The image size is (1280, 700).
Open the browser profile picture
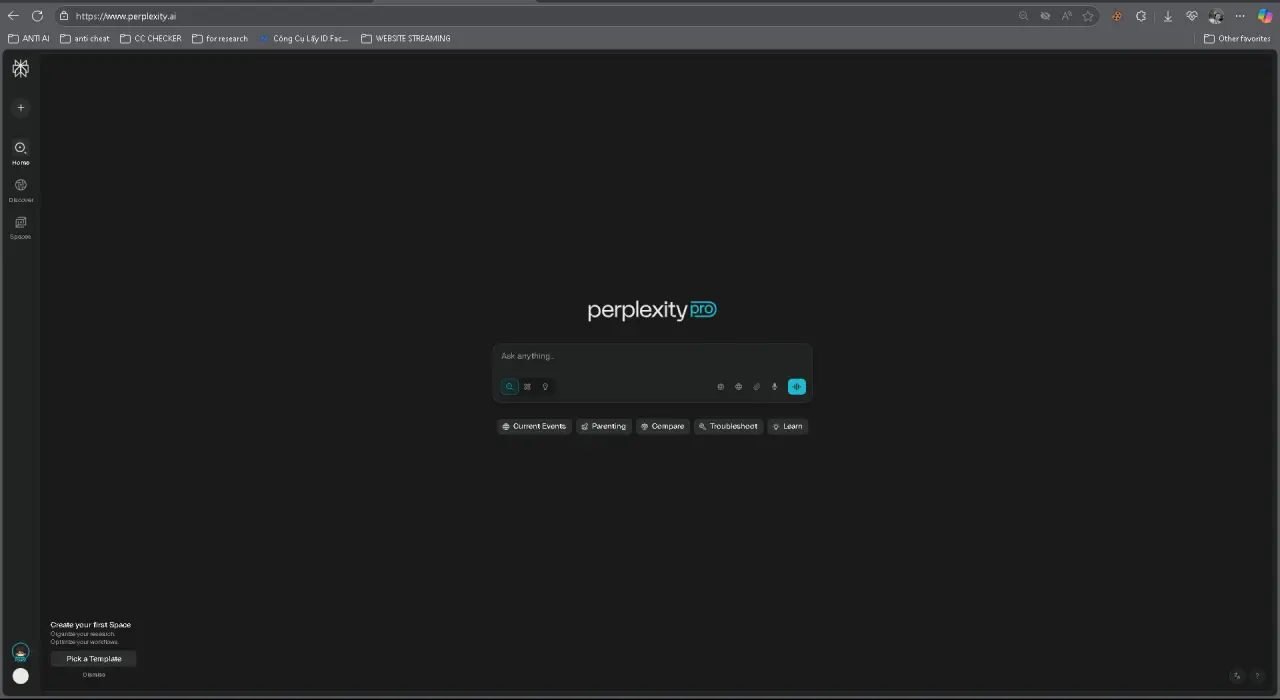pos(1216,16)
